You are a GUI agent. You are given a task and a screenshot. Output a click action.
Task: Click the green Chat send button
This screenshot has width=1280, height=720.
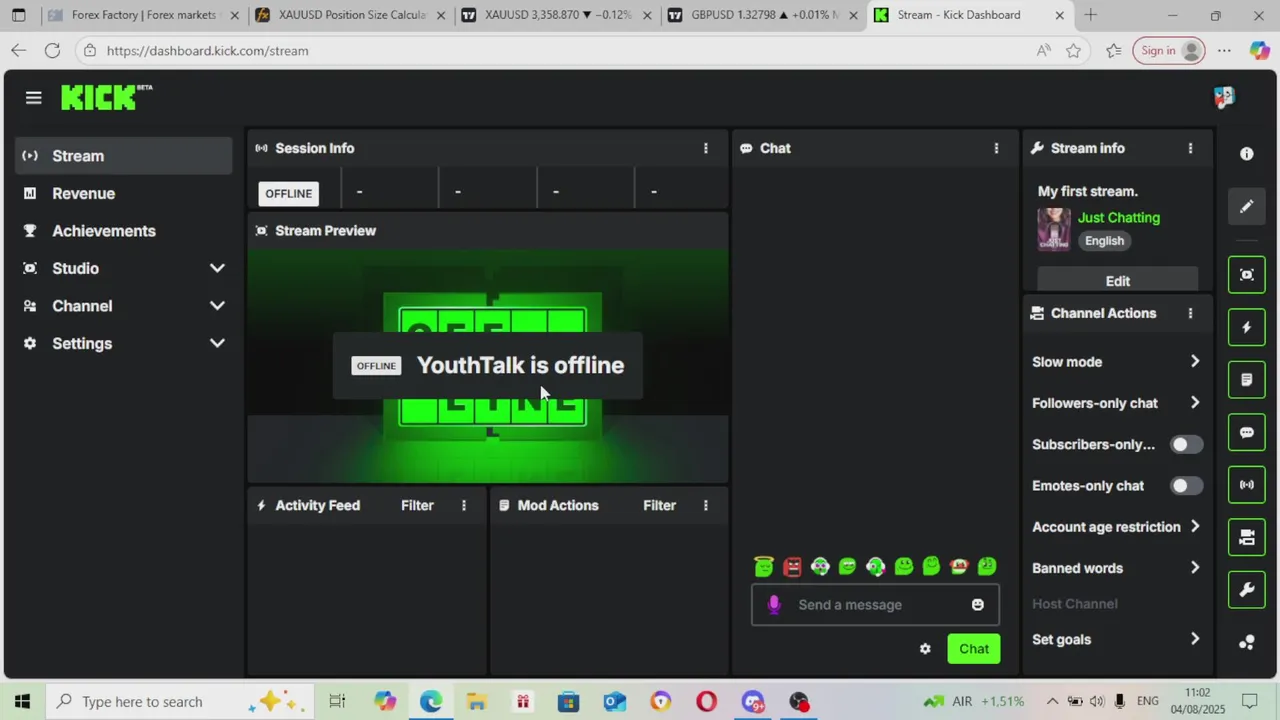tap(974, 649)
